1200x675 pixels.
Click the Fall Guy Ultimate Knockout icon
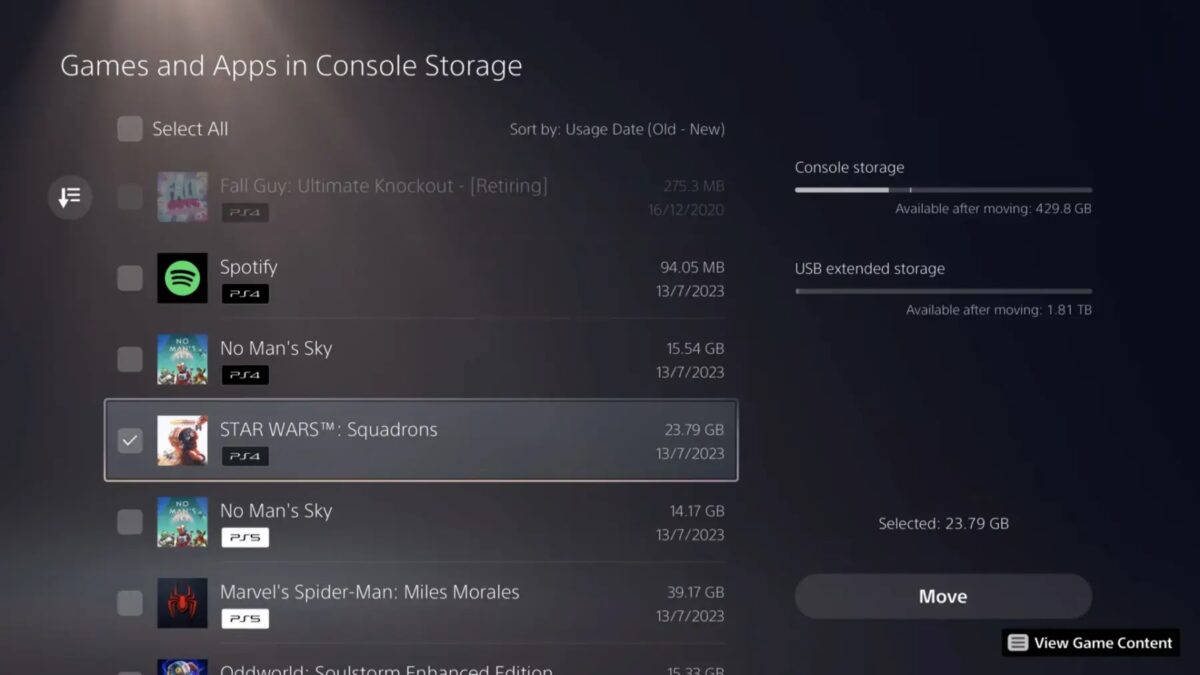[182, 197]
